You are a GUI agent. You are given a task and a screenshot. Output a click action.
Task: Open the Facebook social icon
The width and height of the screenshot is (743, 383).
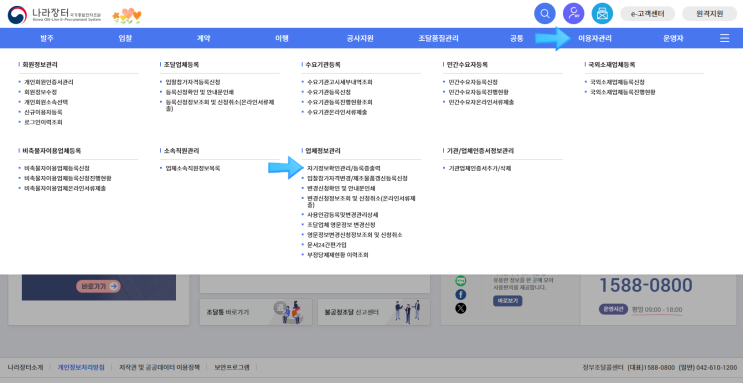point(461,294)
